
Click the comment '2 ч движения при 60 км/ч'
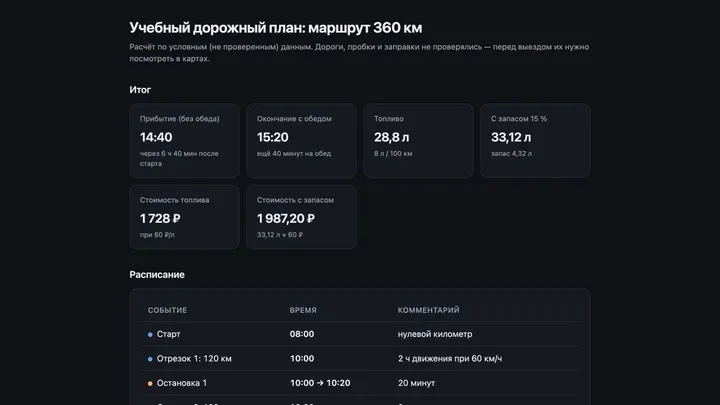click(x=450, y=359)
